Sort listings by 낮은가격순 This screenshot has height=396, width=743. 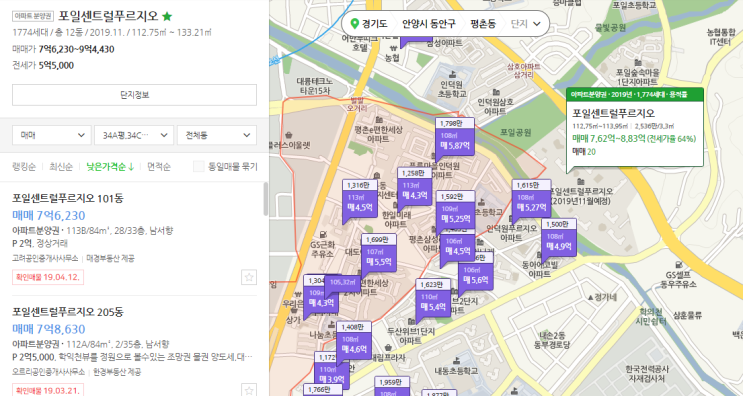110,167
